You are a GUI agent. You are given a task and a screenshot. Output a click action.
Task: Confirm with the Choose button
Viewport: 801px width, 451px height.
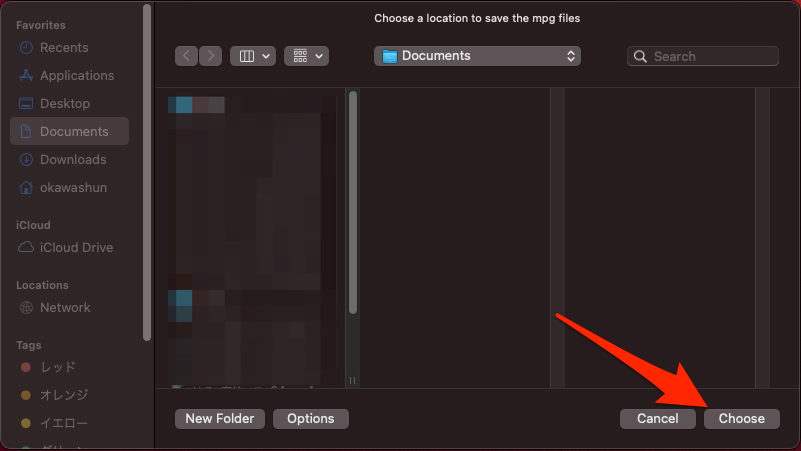pos(742,419)
